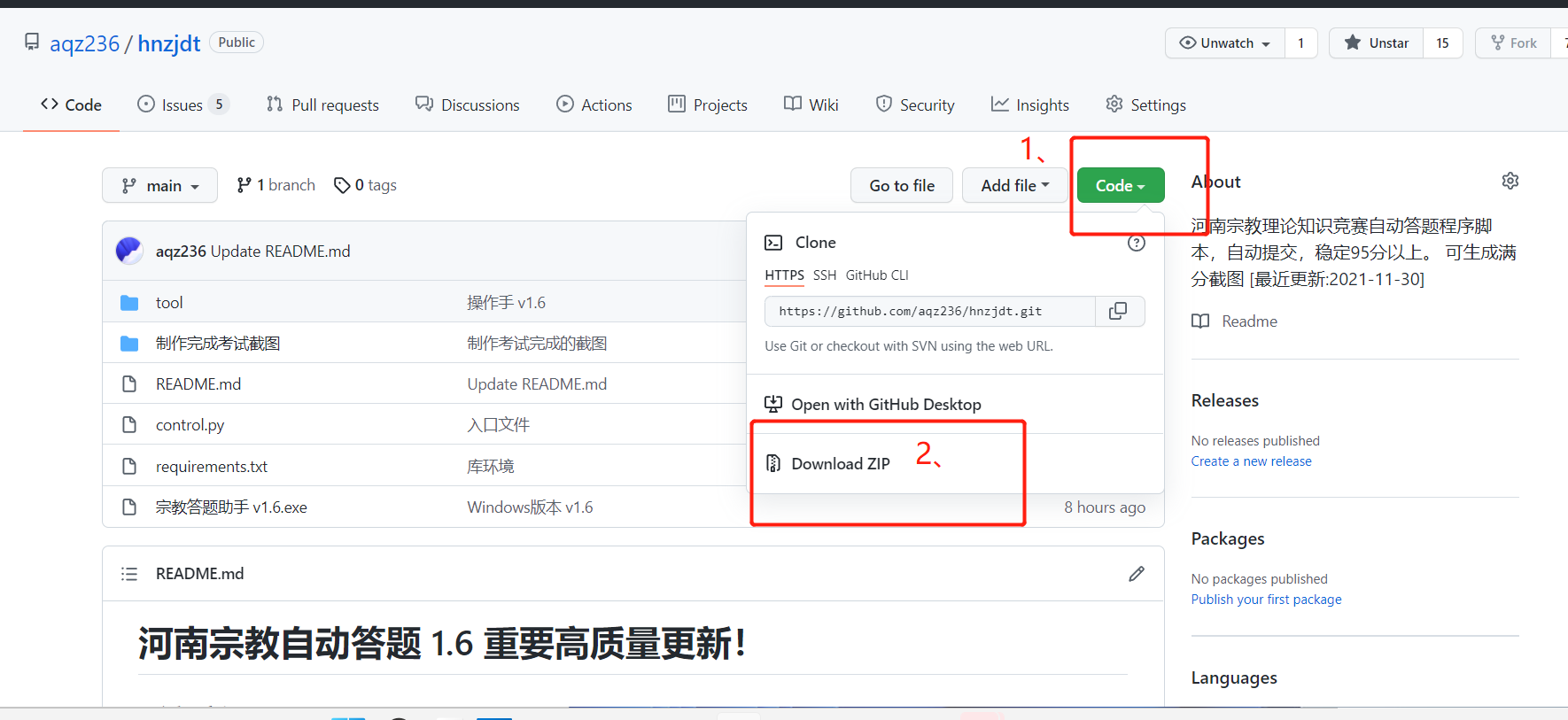The height and width of the screenshot is (720, 1568).
Task: Click Publish your first package link
Action: (1266, 600)
